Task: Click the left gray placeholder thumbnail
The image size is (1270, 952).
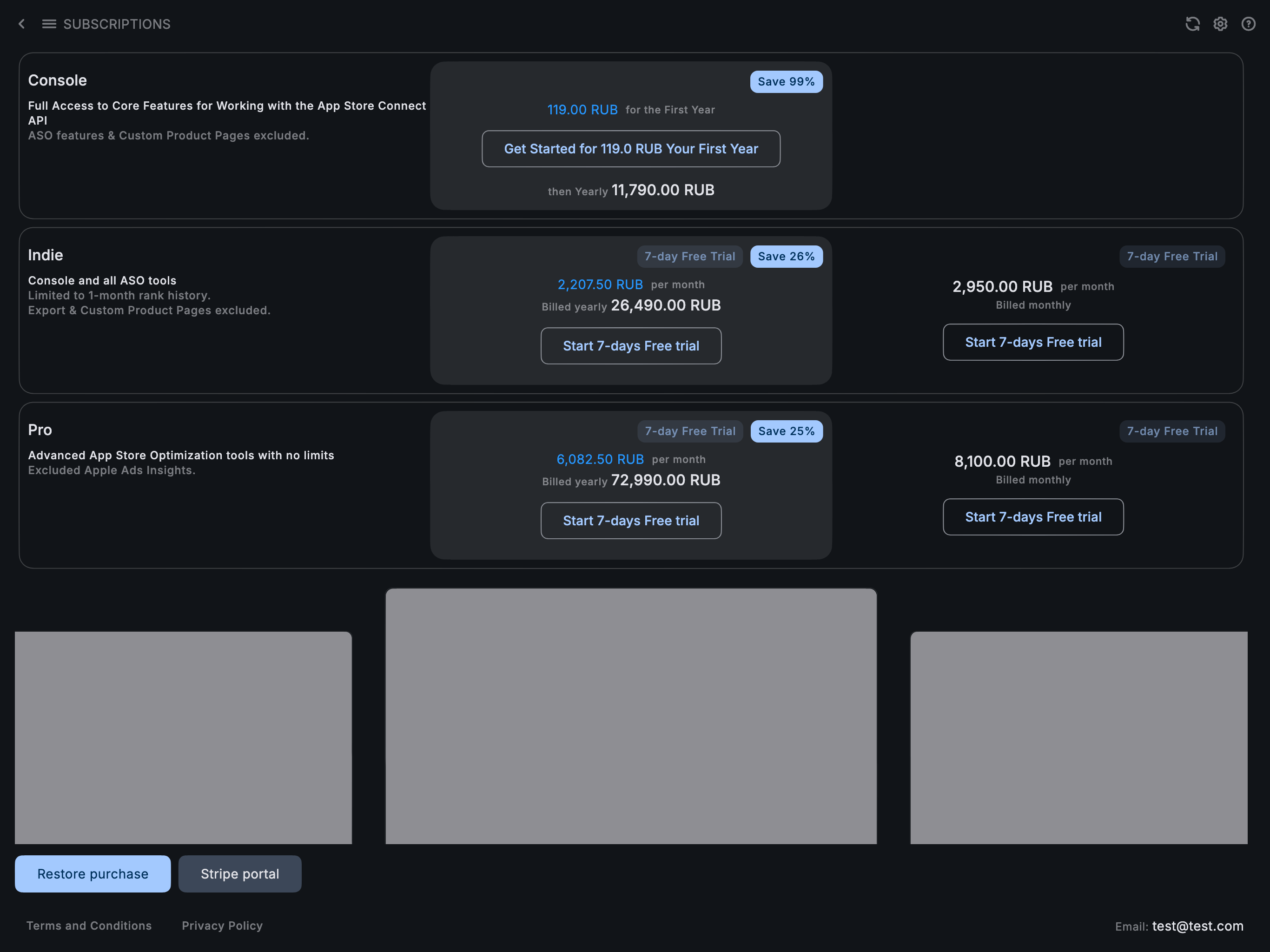Action: coord(183,738)
